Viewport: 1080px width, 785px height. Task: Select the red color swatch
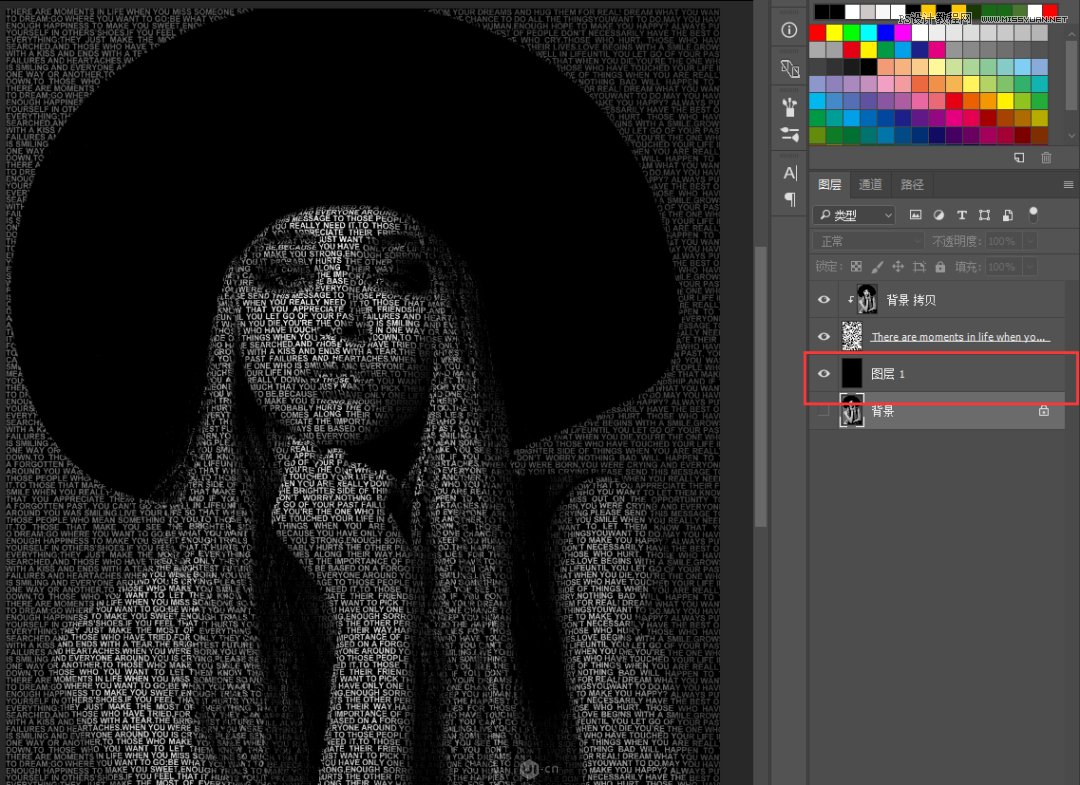click(814, 32)
